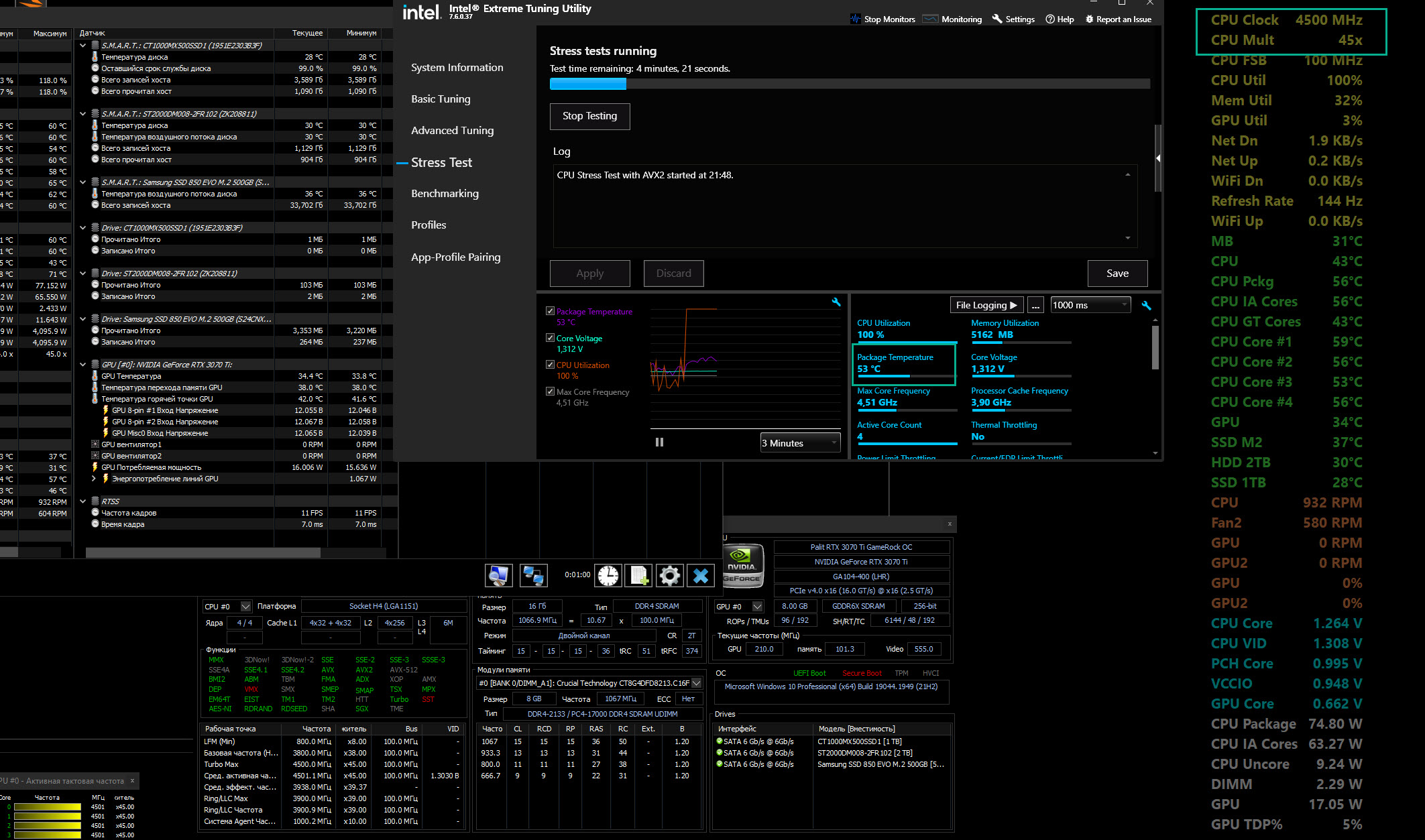The height and width of the screenshot is (840, 1425).
Task: Collapse the RTSS sensor group
Action: point(82,501)
